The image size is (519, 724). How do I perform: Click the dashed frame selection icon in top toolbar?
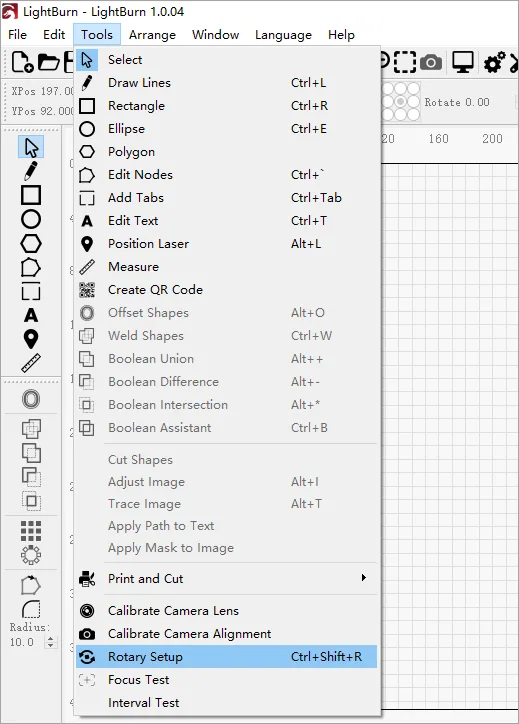[x=404, y=62]
